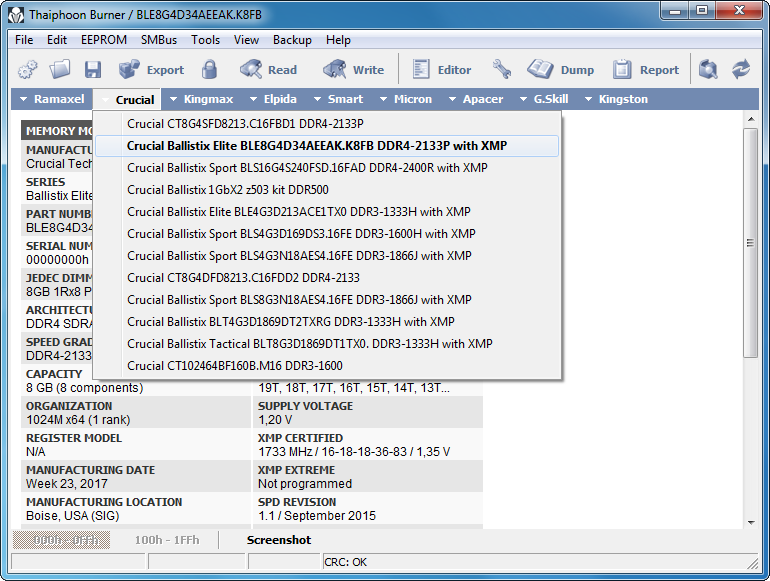Click the Dump open-book icon

point(540,69)
